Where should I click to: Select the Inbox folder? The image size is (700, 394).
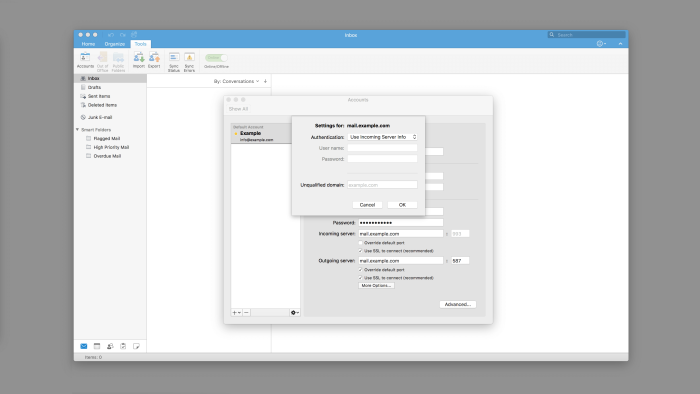110,78
